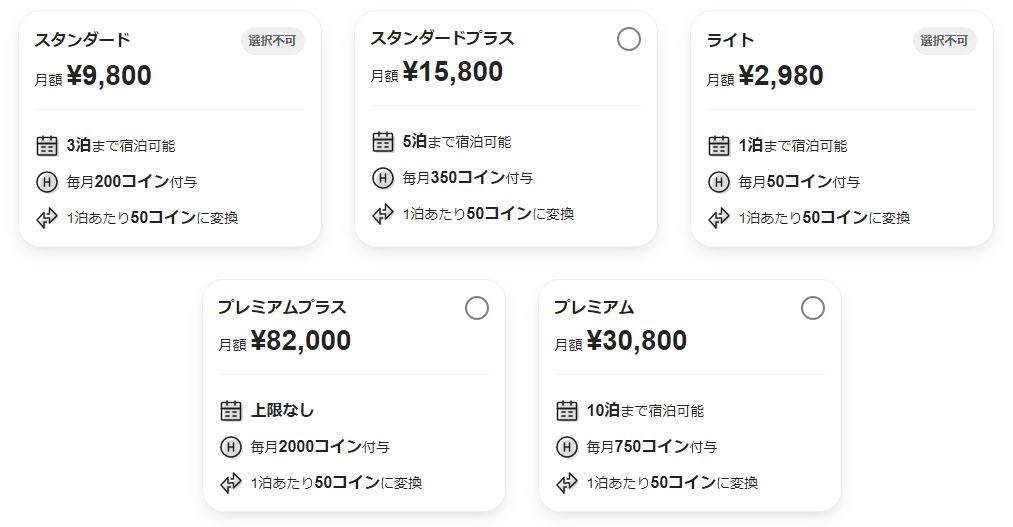Click the coin icon beside 毎月350コイン付与

click(382, 178)
